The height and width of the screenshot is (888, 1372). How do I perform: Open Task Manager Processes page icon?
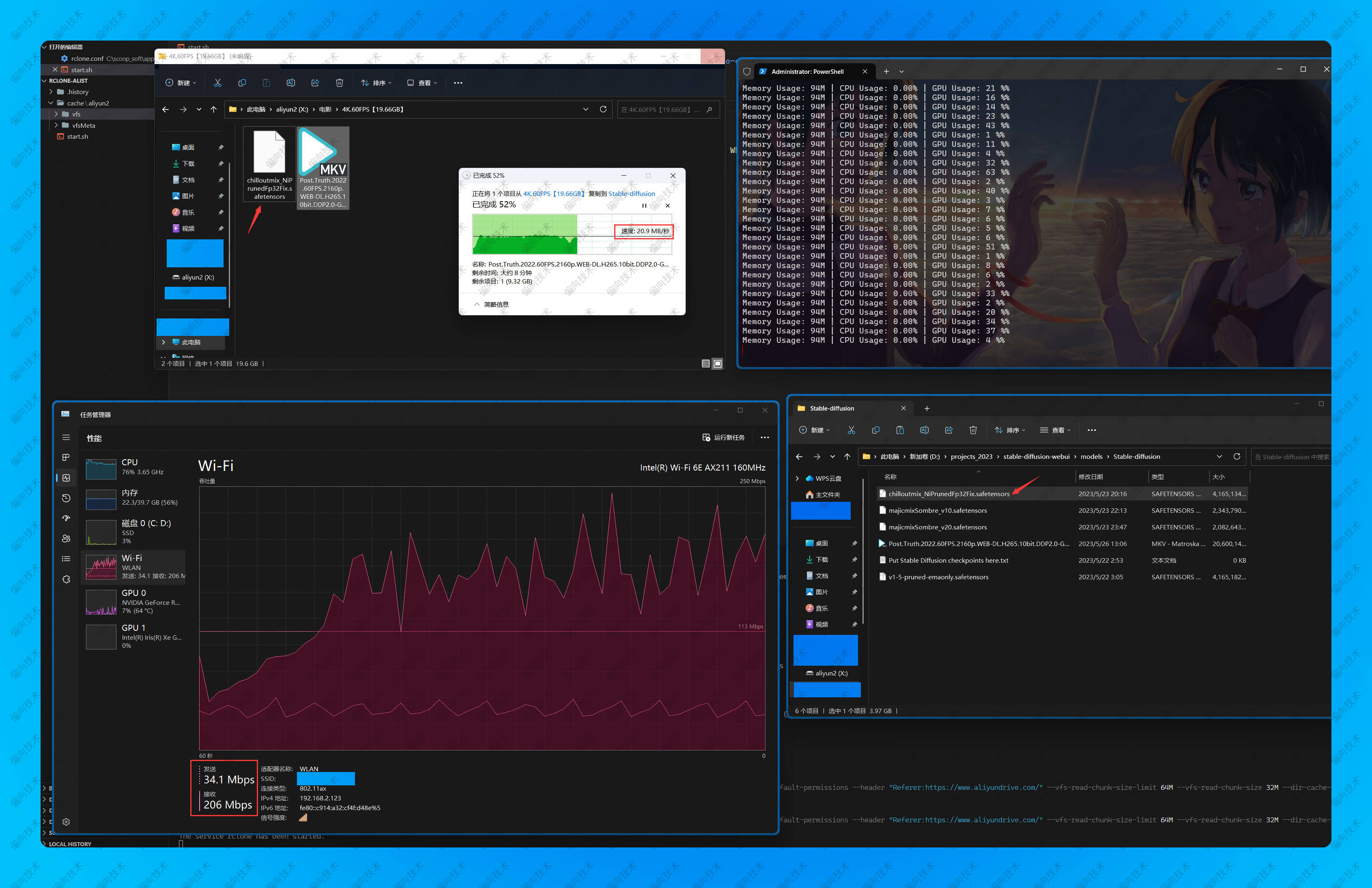coord(66,457)
